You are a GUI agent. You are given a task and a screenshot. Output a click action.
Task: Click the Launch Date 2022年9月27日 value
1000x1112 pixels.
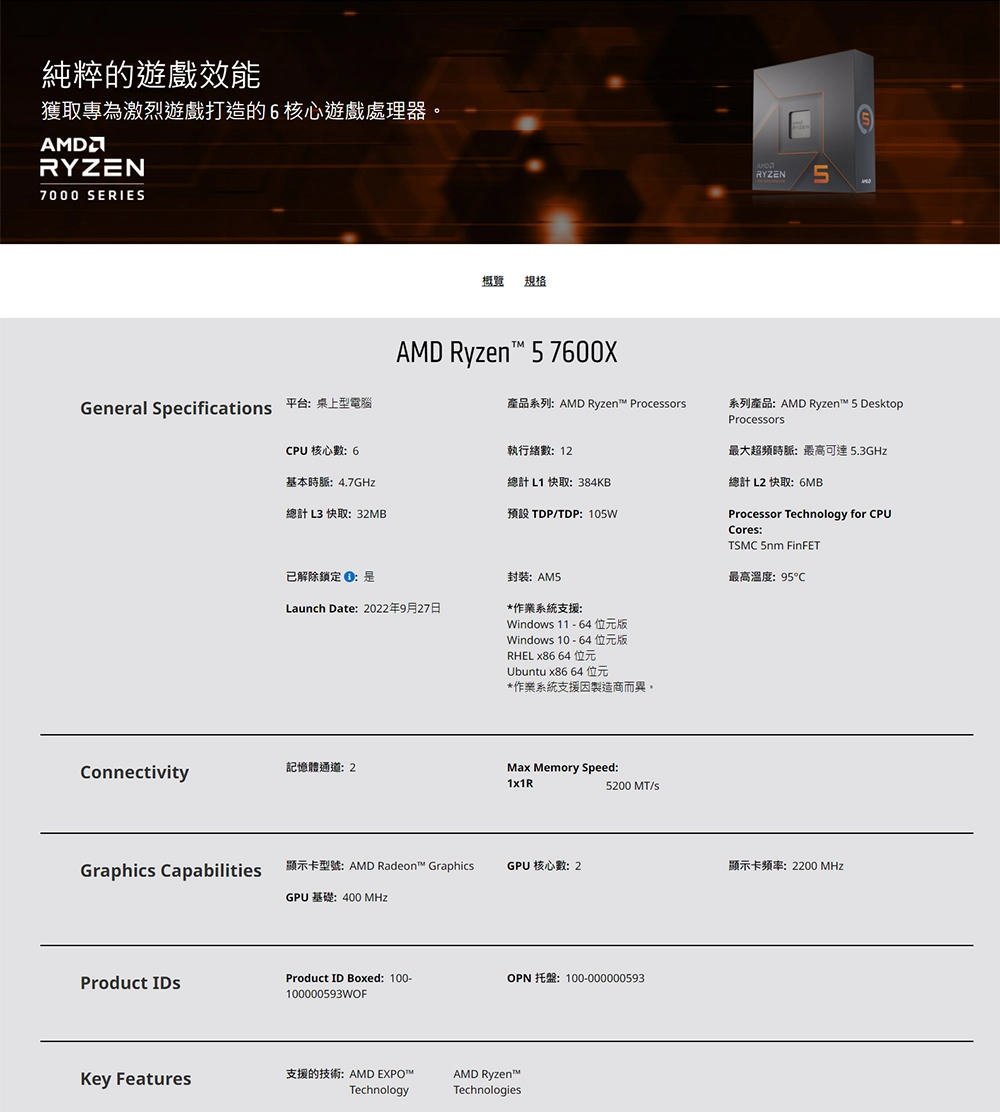coord(402,608)
